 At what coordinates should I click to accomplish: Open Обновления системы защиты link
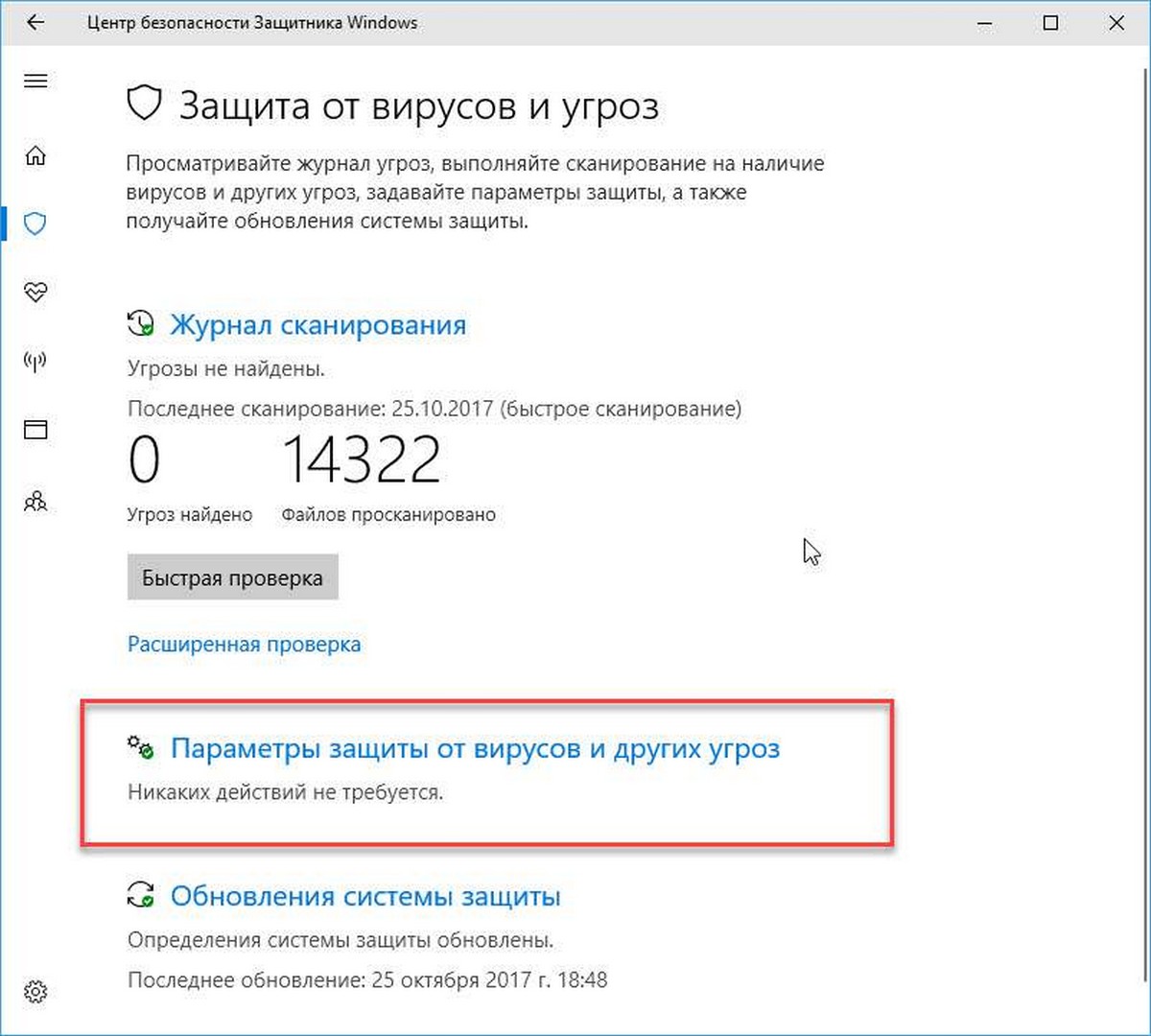[x=365, y=896]
